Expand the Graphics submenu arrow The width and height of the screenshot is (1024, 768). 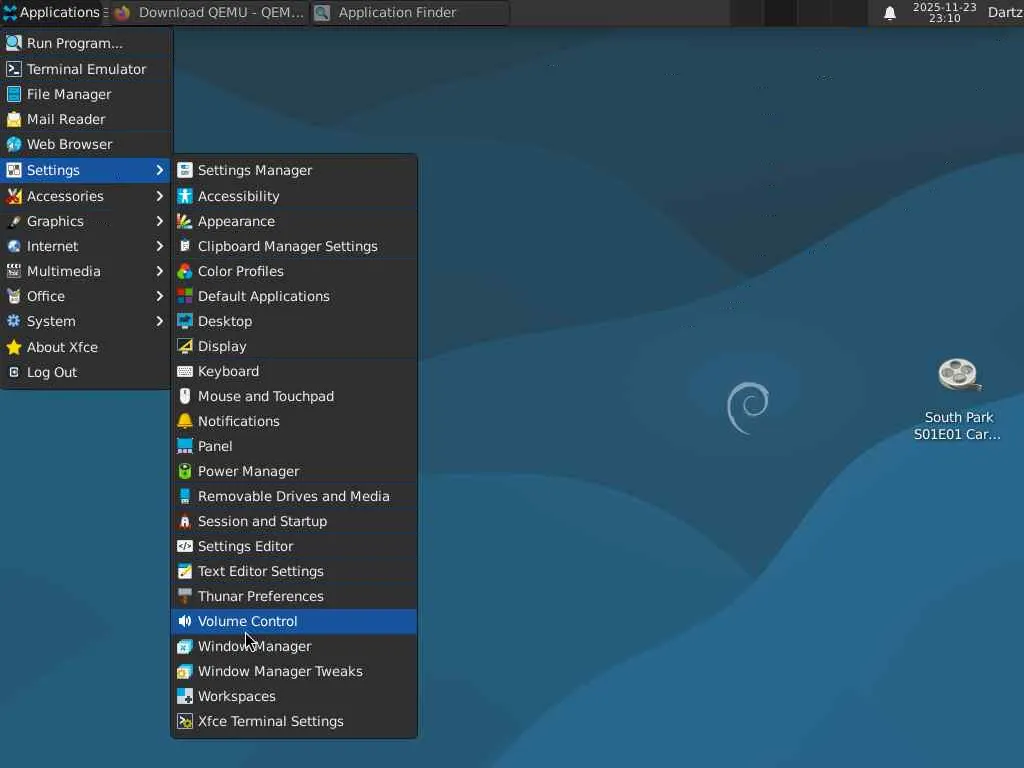(x=159, y=221)
